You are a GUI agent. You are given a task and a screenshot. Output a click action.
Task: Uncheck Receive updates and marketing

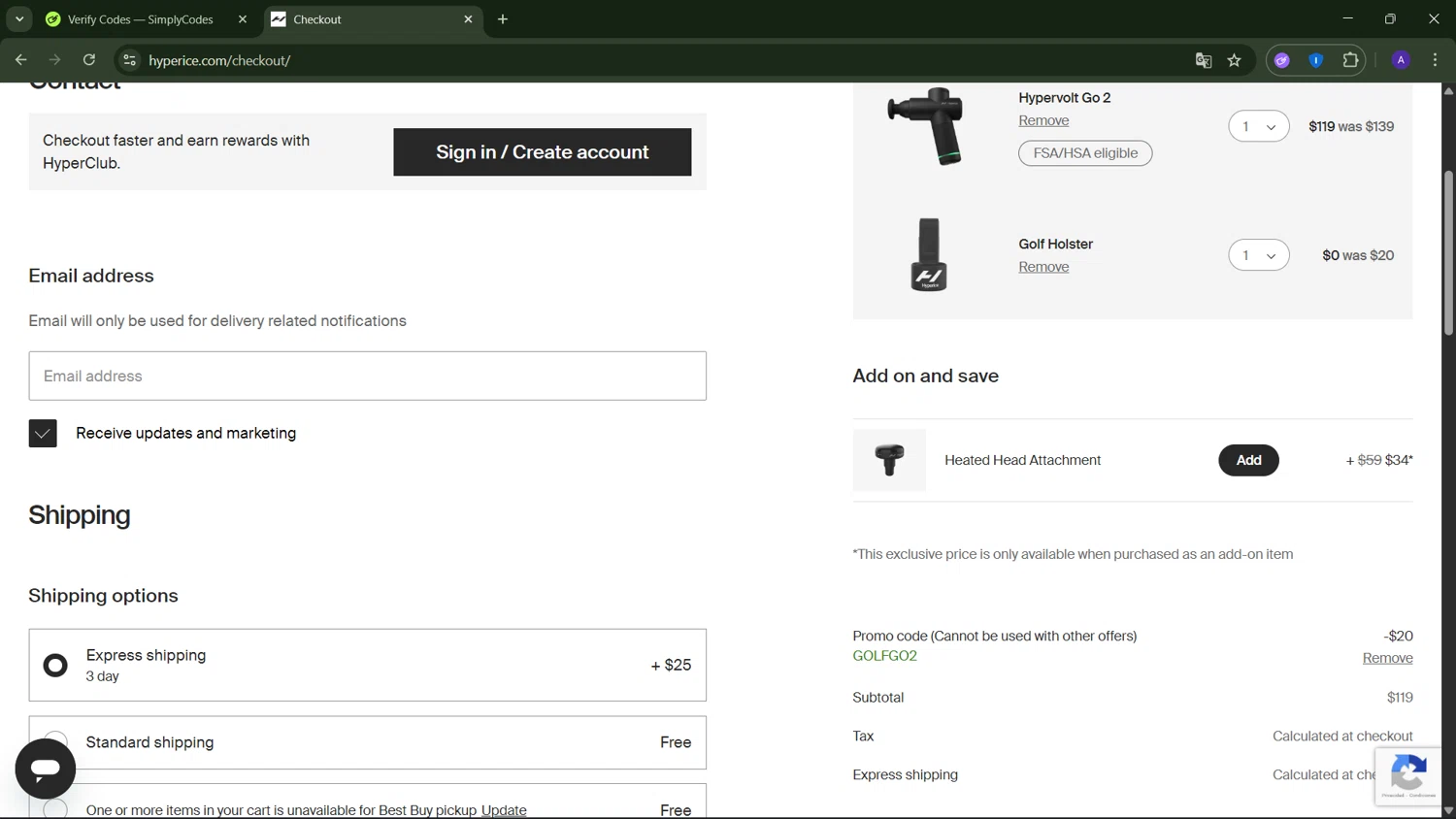[x=43, y=433]
